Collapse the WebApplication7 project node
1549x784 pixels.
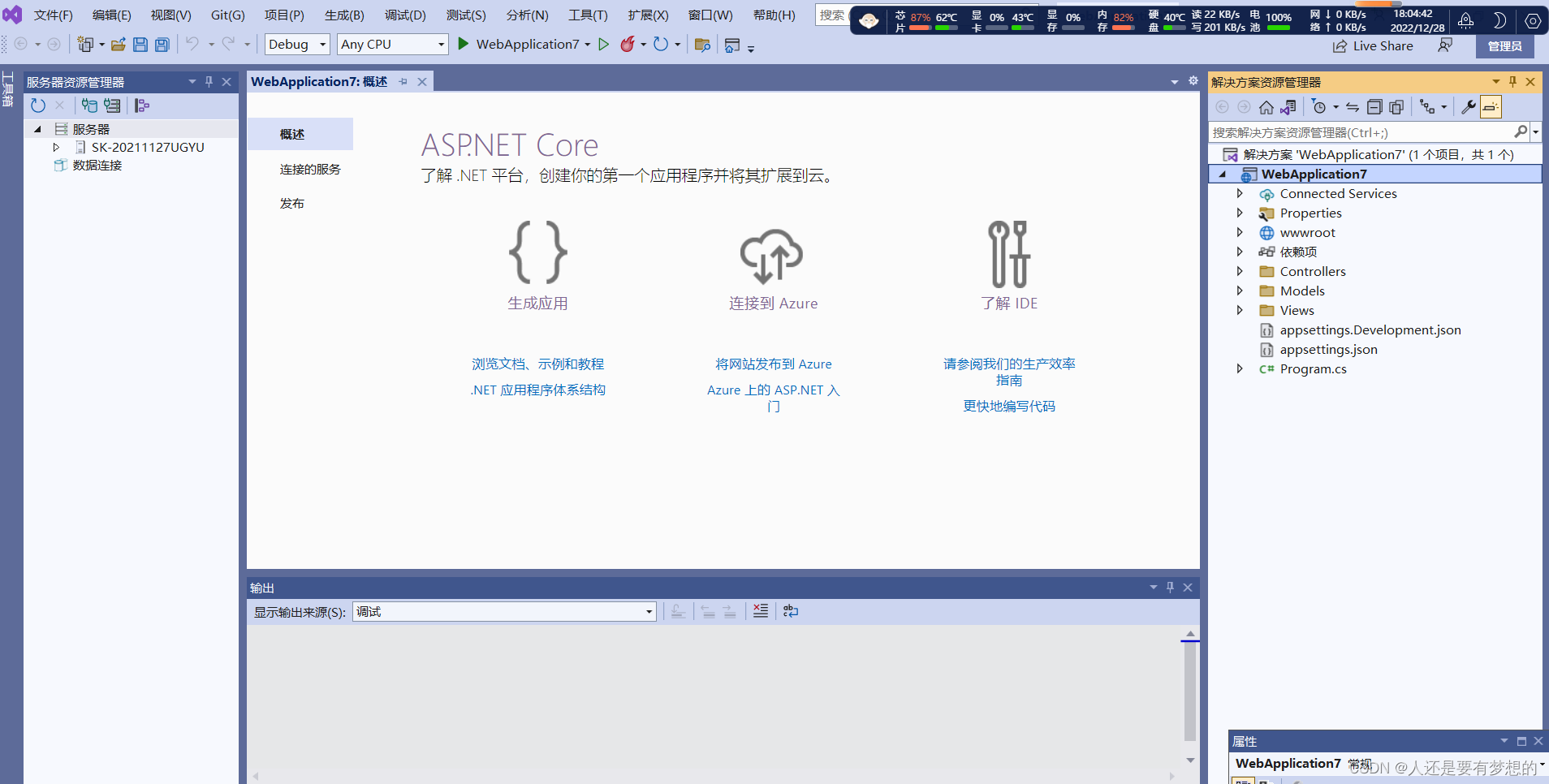pyautogui.click(x=1223, y=174)
